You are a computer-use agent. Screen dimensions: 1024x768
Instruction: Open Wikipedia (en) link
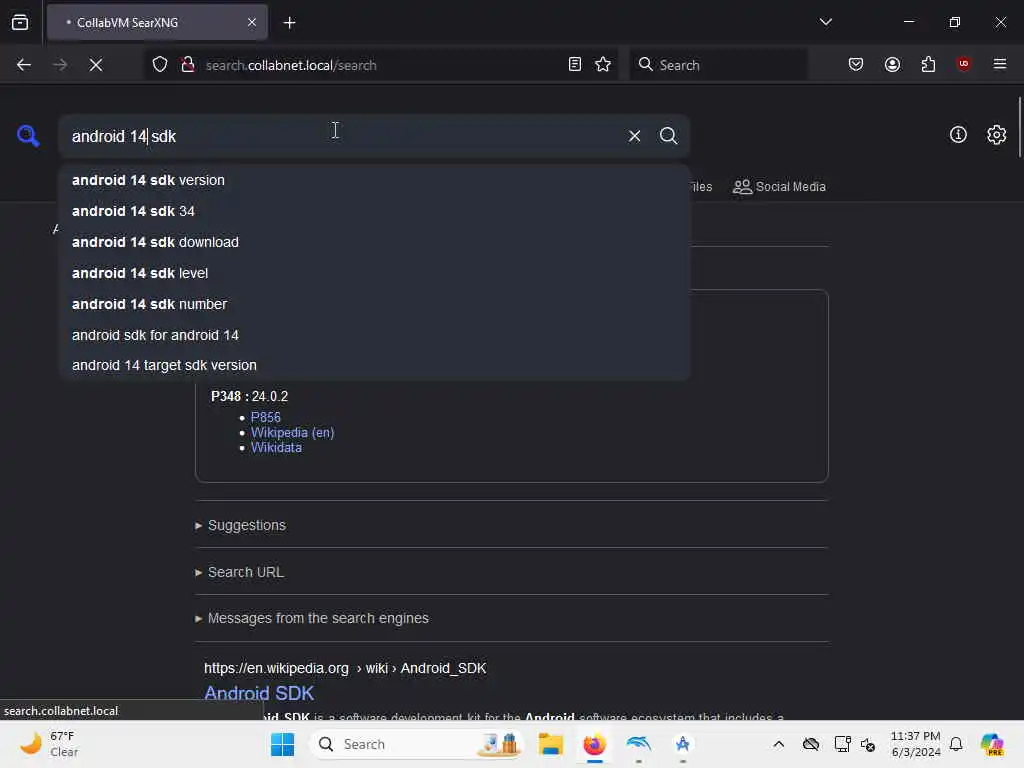293,432
